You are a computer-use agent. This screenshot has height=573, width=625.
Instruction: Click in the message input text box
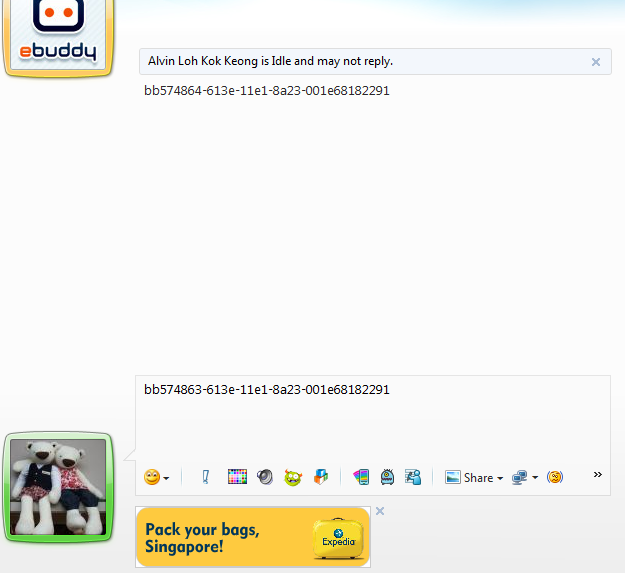pyautogui.click(x=372, y=420)
